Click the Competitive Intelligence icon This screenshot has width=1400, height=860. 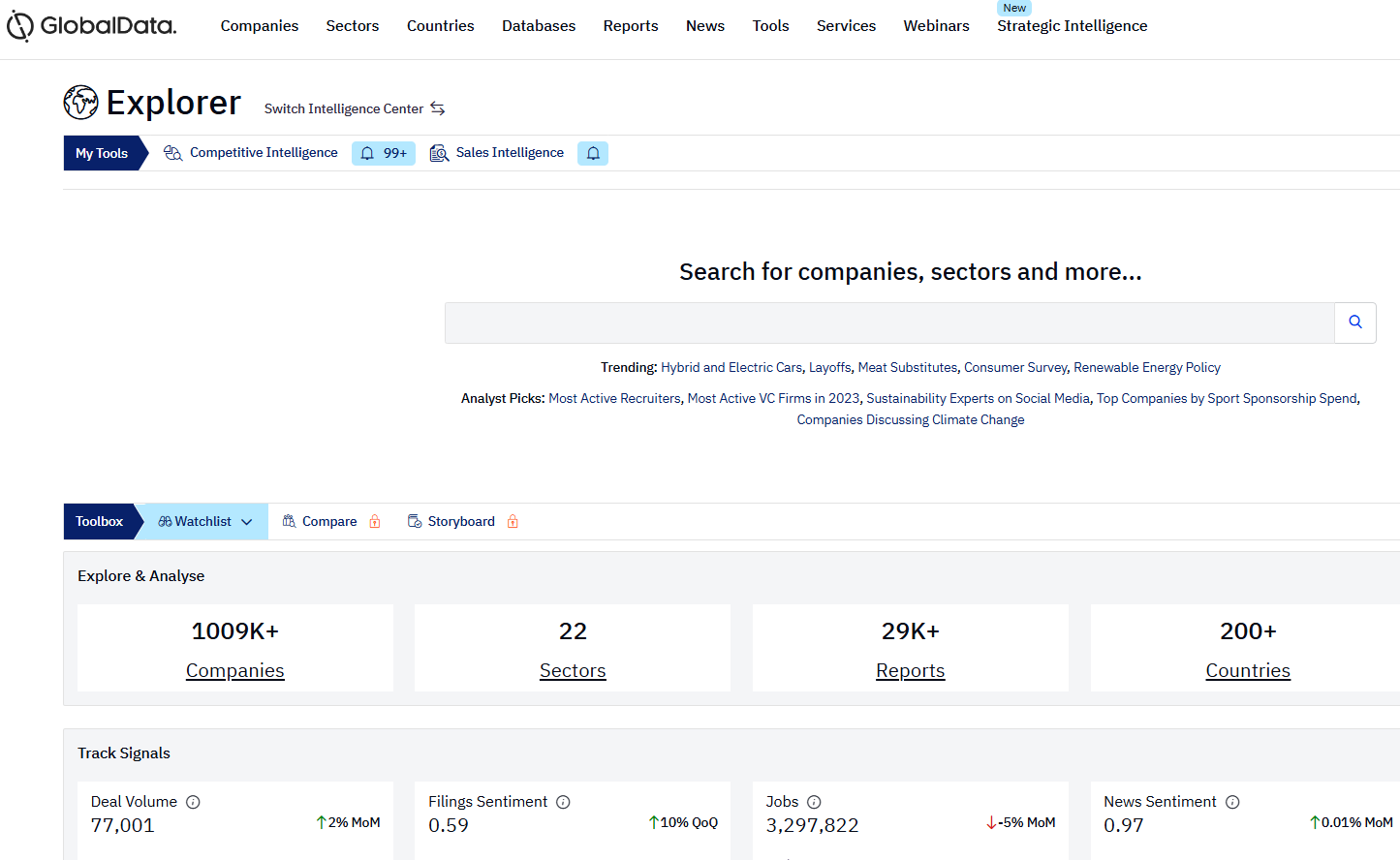[173, 153]
